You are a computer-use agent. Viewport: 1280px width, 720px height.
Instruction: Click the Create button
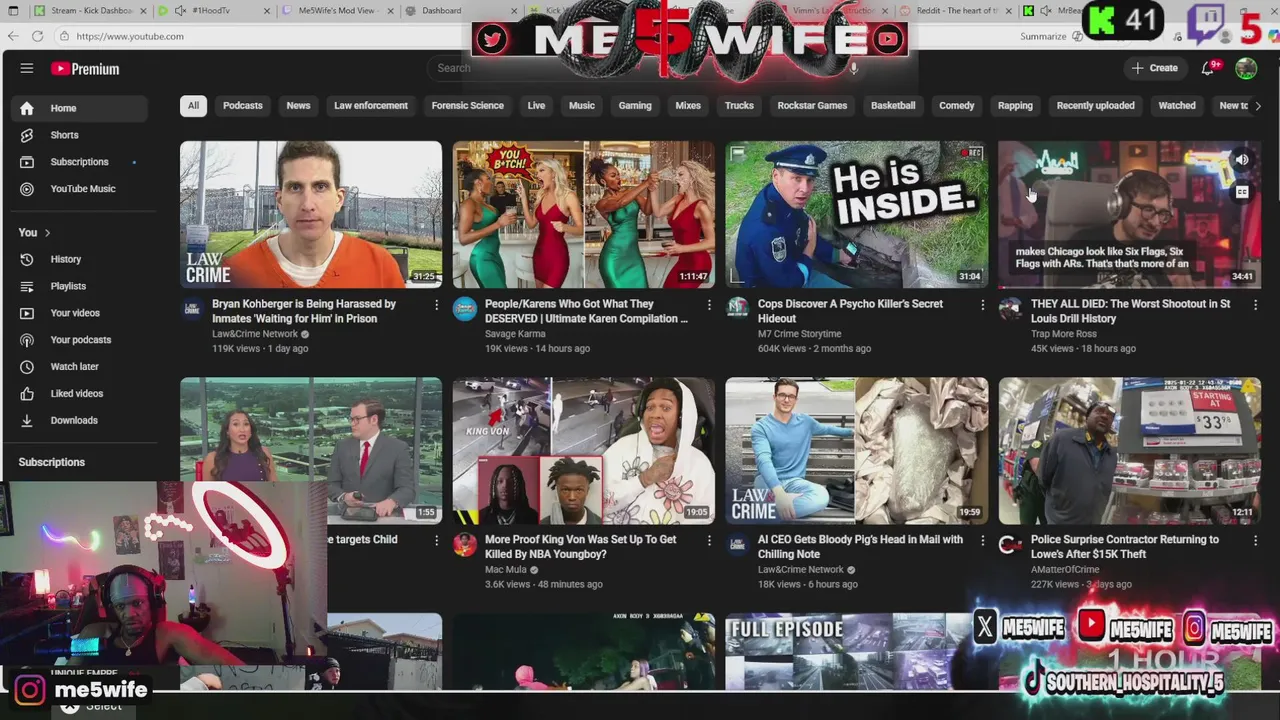(x=1154, y=68)
